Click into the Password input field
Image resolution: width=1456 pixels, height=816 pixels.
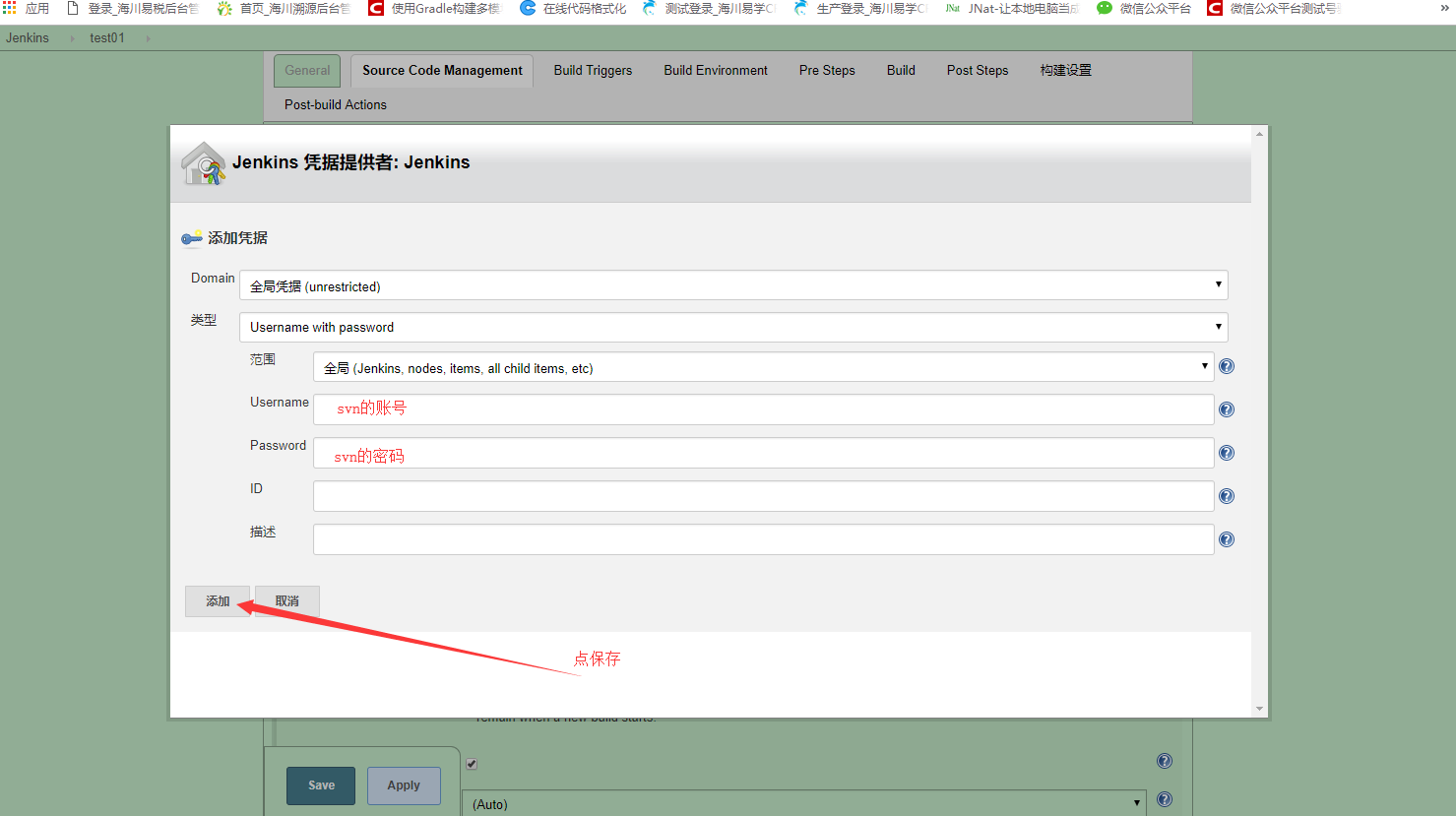click(x=763, y=453)
